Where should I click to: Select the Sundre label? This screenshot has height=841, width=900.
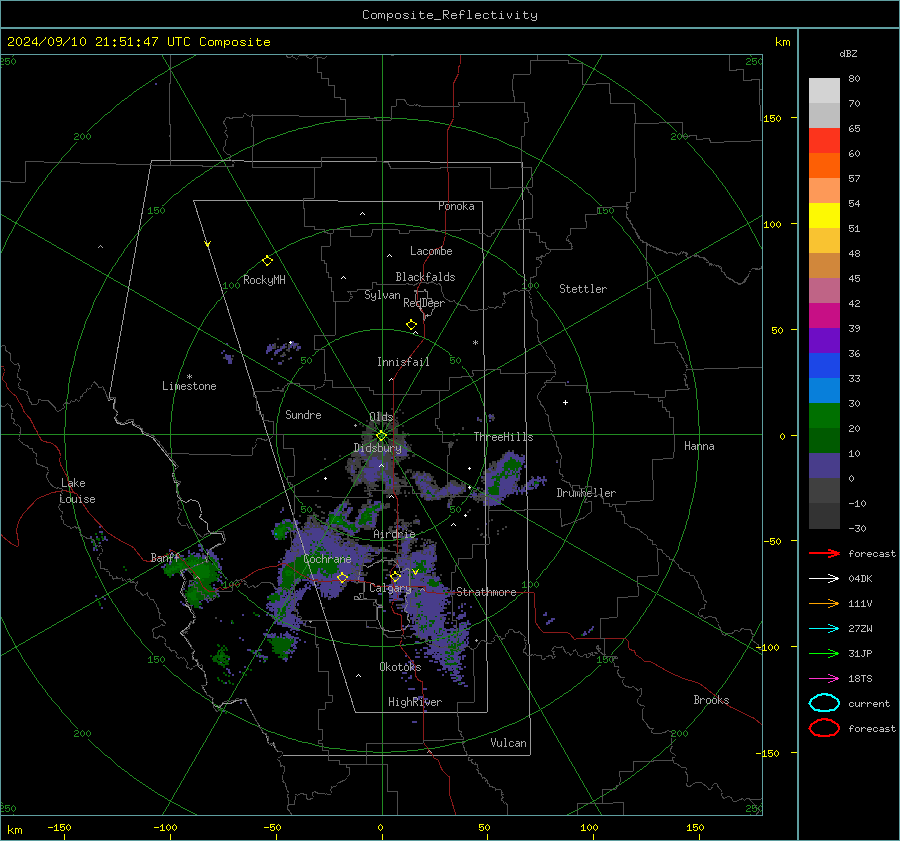pos(303,414)
